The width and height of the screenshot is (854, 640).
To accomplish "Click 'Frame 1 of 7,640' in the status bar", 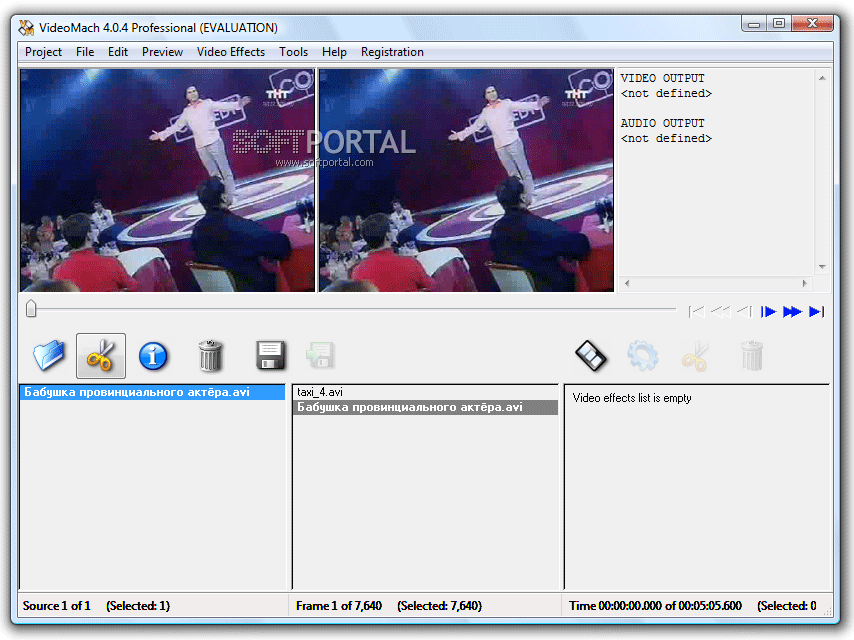I will [x=339, y=606].
